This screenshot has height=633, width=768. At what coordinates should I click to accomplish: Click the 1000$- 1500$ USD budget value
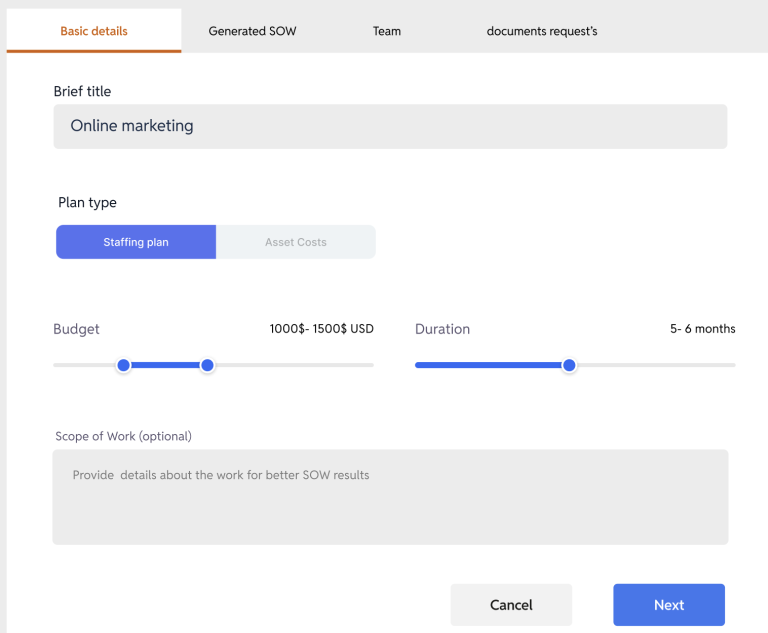pos(321,329)
